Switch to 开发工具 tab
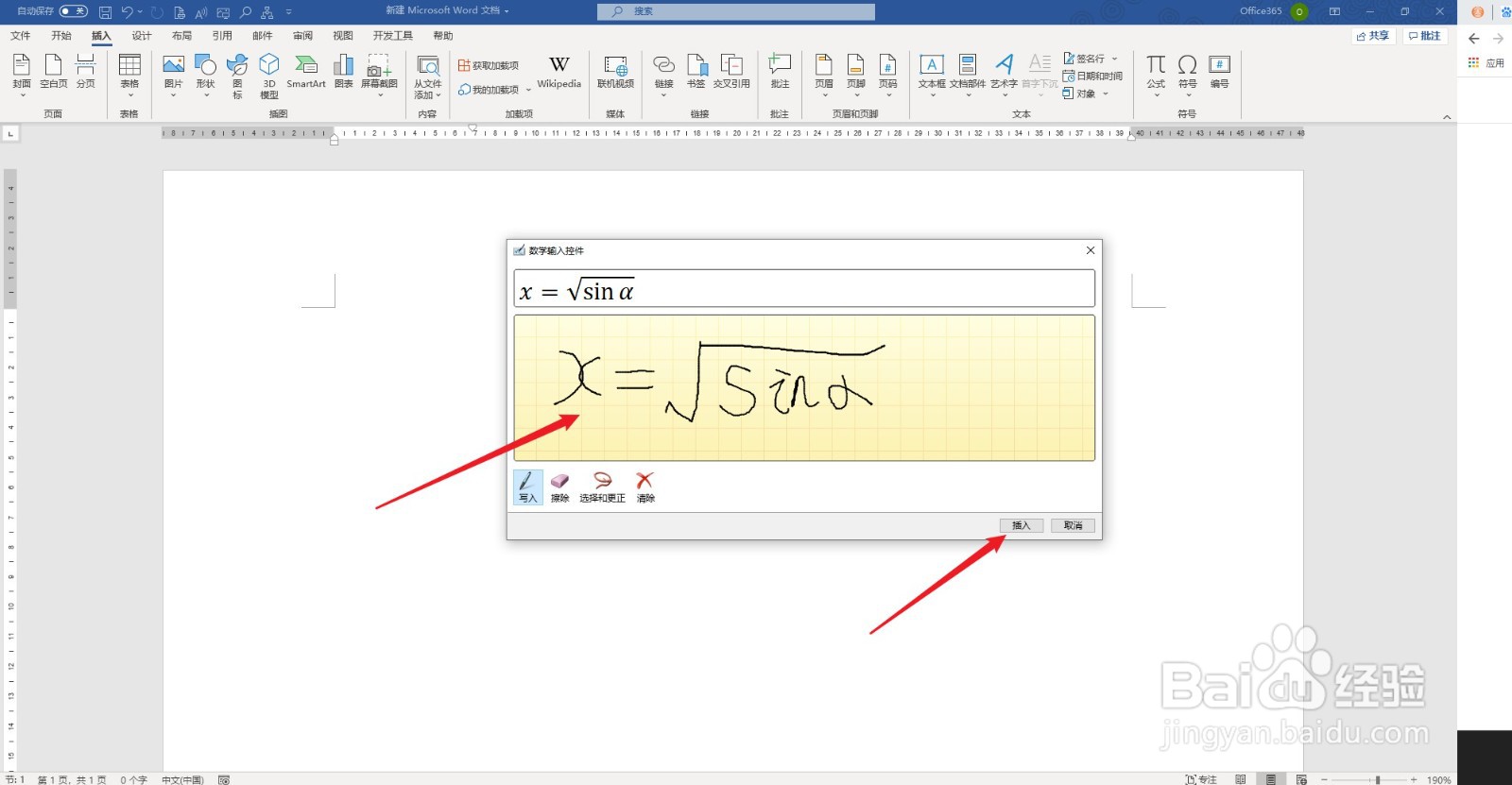 pos(392,36)
